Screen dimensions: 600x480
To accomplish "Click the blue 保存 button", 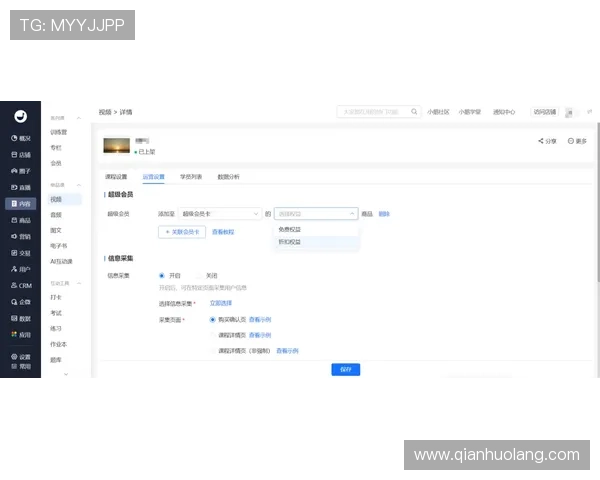I will pos(346,369).
